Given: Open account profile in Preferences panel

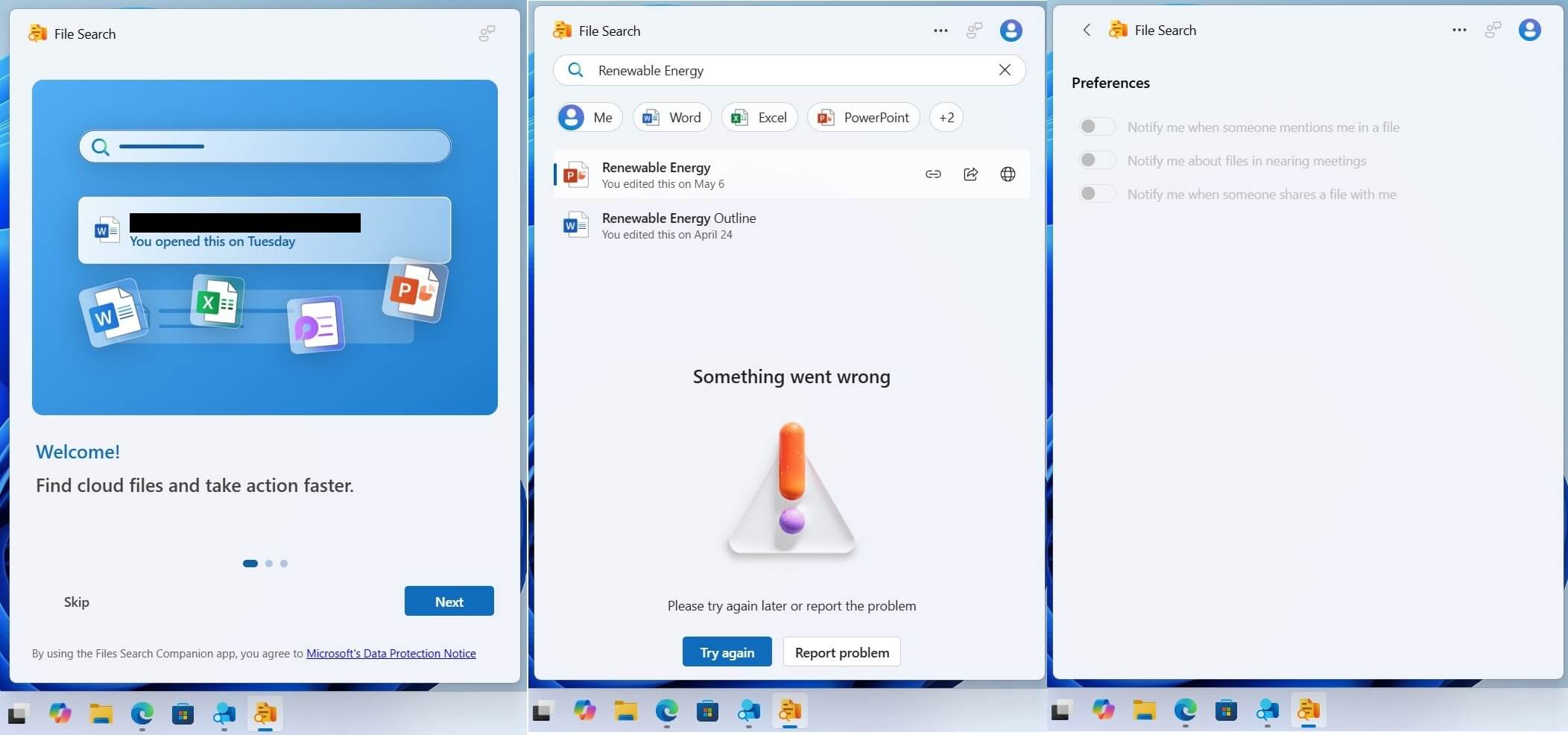Looking at the screenshot, I should pyautogui.click(x=1529, y=30).
